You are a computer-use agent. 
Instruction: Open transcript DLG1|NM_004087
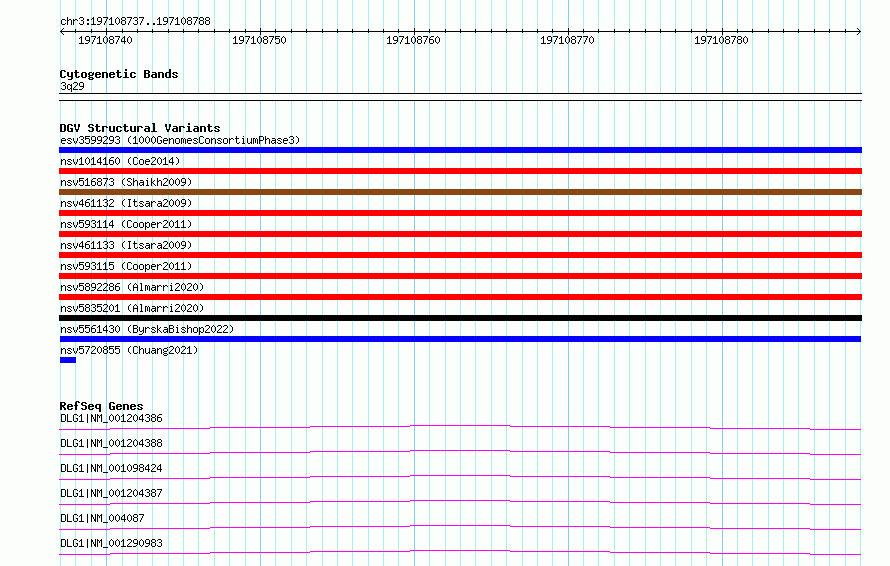coord(102,518)
